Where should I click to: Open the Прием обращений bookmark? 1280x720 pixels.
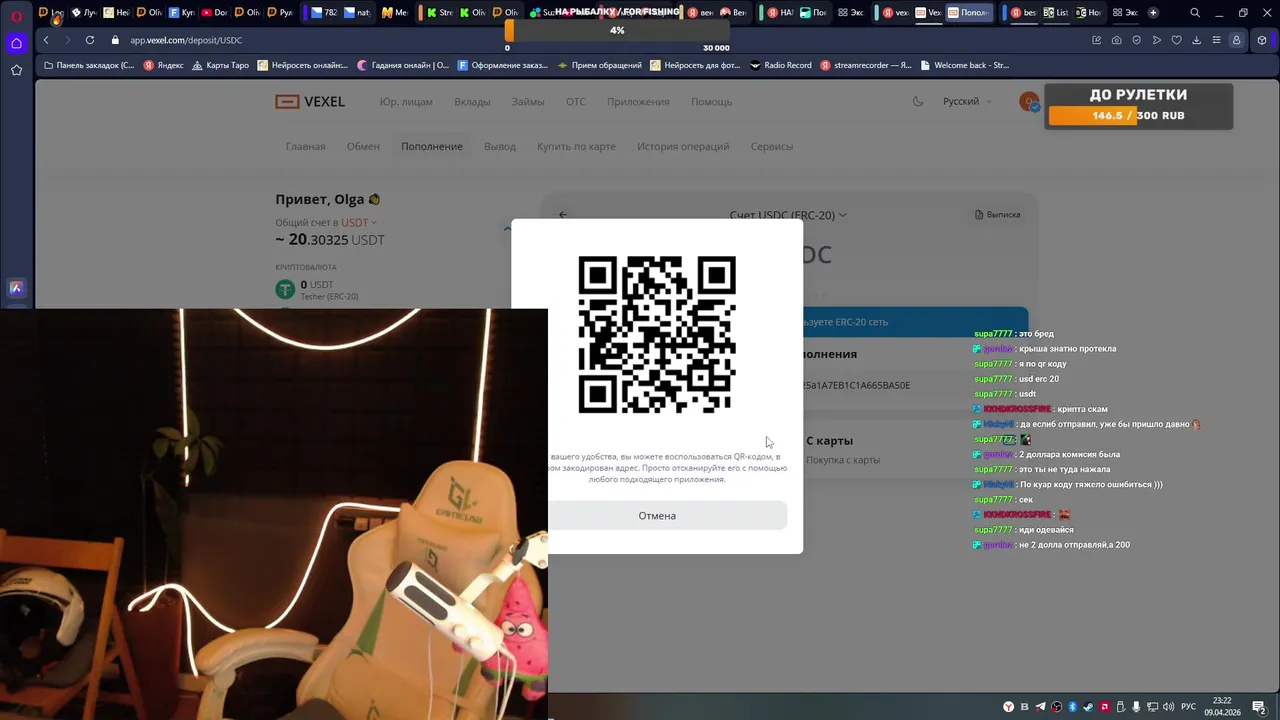click(599, 65)
